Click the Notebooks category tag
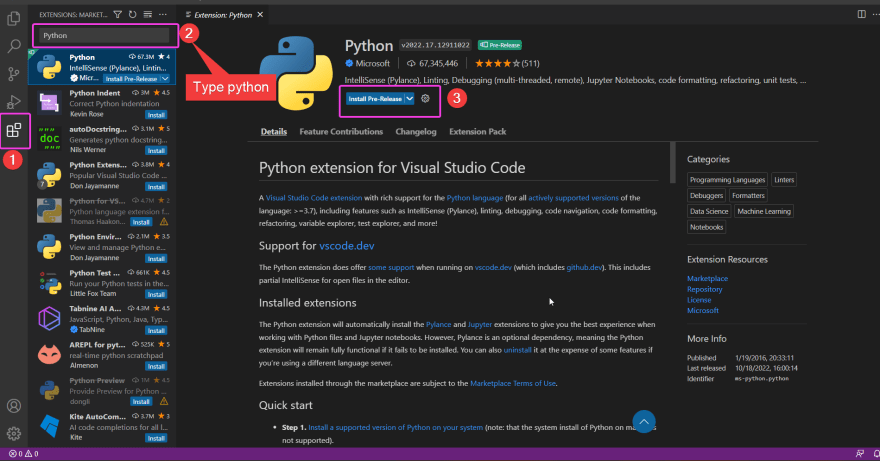Screen dimensions: 880x461 [x=706, y=227]
